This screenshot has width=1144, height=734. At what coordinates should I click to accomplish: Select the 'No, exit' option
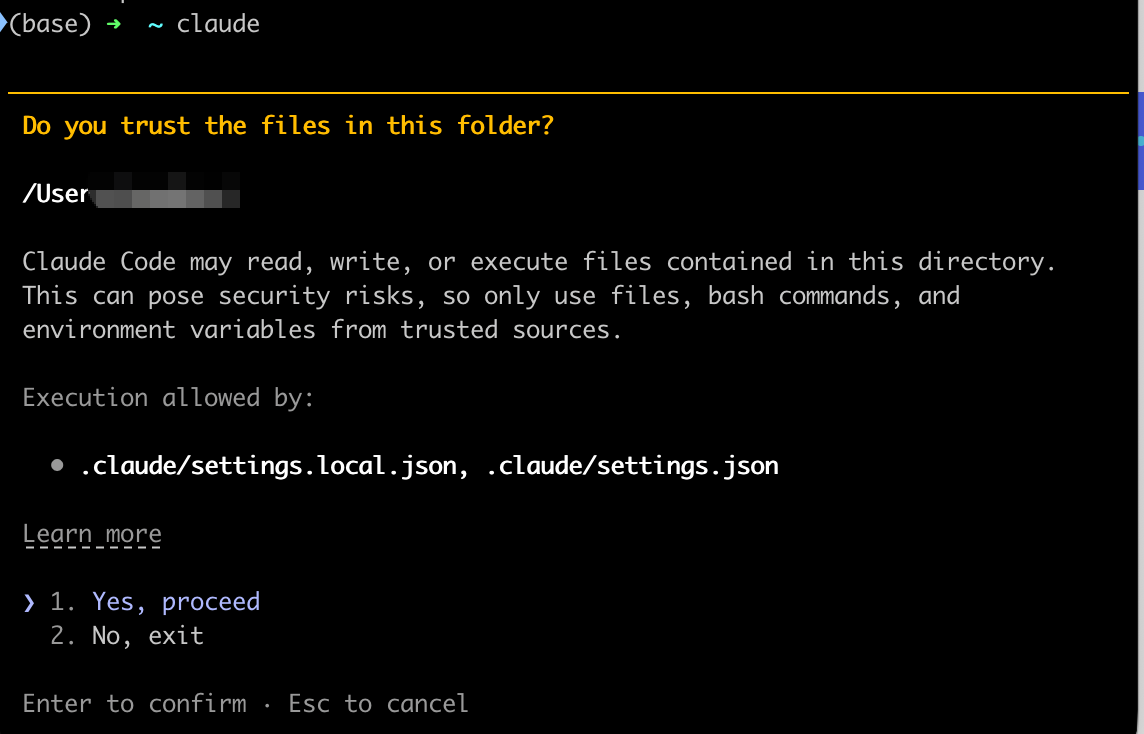(x=146, y=635)
